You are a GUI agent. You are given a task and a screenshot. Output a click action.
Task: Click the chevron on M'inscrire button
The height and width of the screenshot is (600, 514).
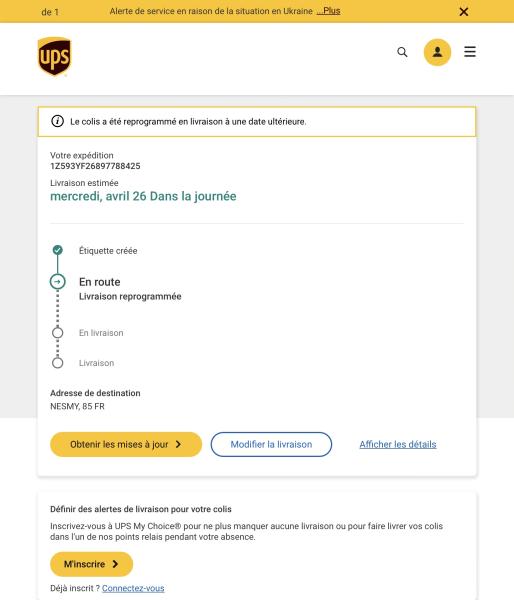click(x=115, y=564)
